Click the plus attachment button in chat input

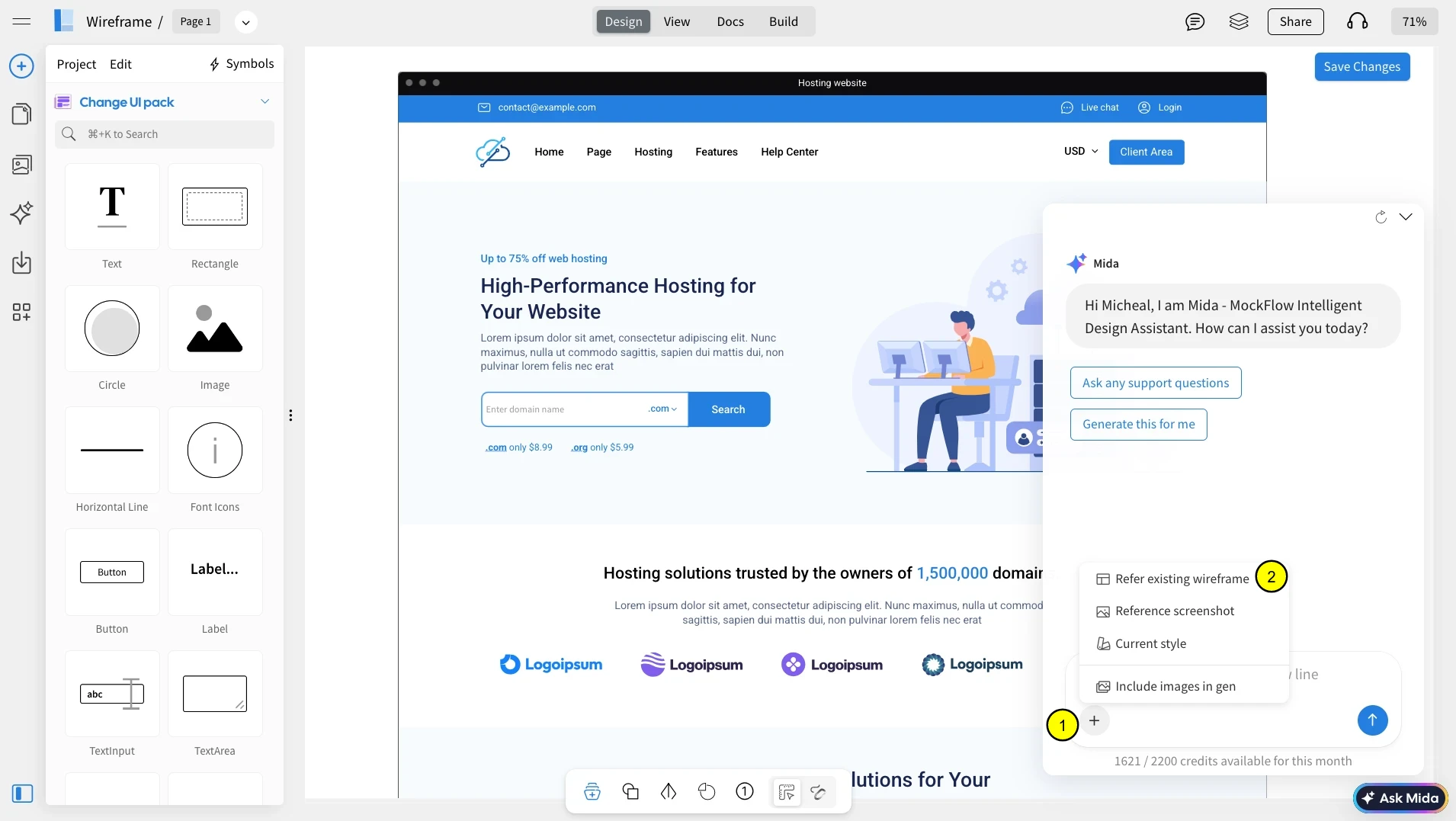1094,720
